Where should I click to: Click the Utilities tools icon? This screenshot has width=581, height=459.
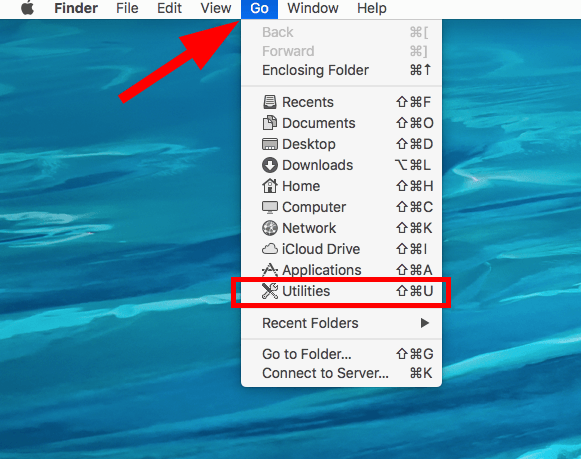(x=270, y=291)
